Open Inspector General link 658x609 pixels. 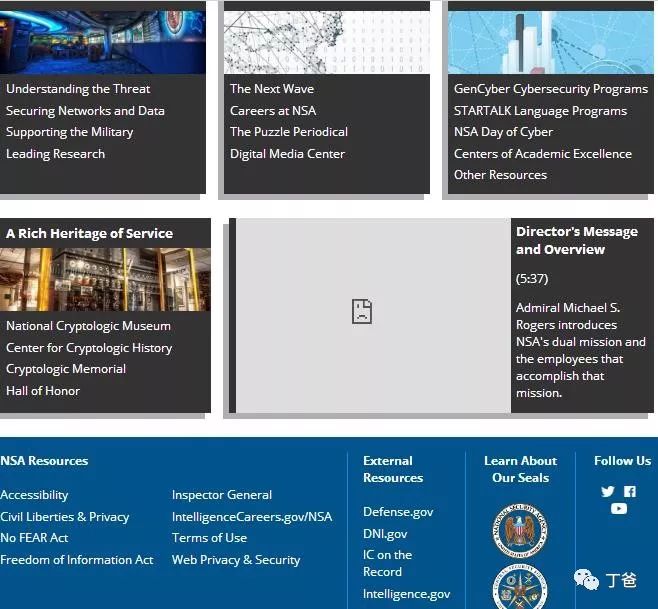click(x=222, y=495)
